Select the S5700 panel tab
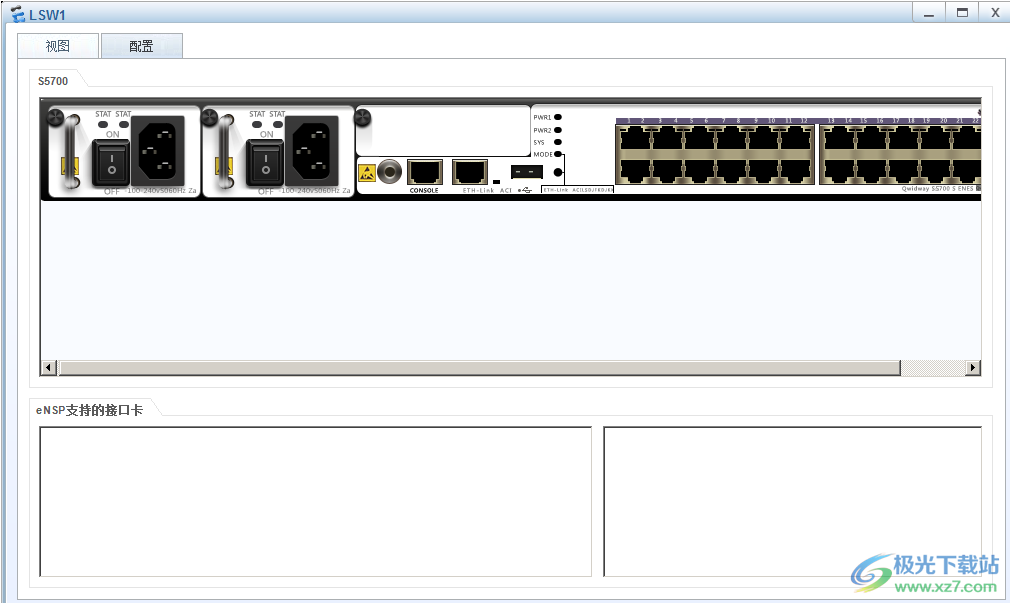This screenshot has height=603, width=1010. point(53,81)
